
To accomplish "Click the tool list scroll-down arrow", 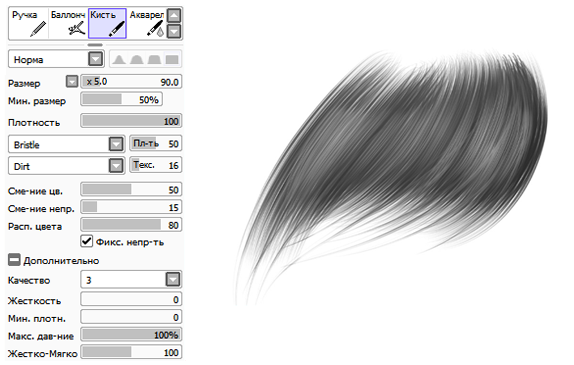I will pyautogui.click(x=174, y=31).
